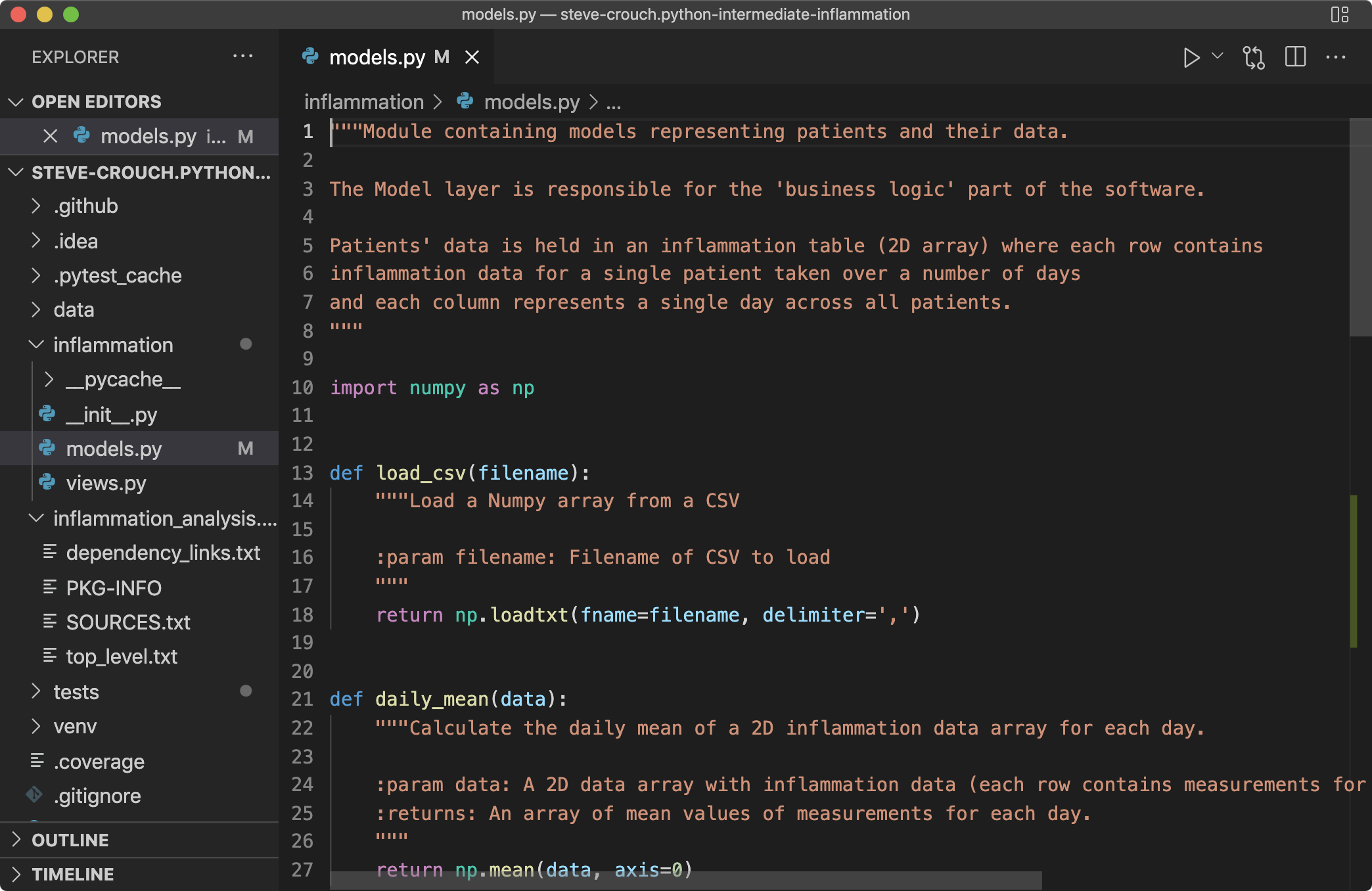Open the Run dropdown arrow next to play button
Viewport: 1372px width, 891px height.
[x=1217, y=57]
